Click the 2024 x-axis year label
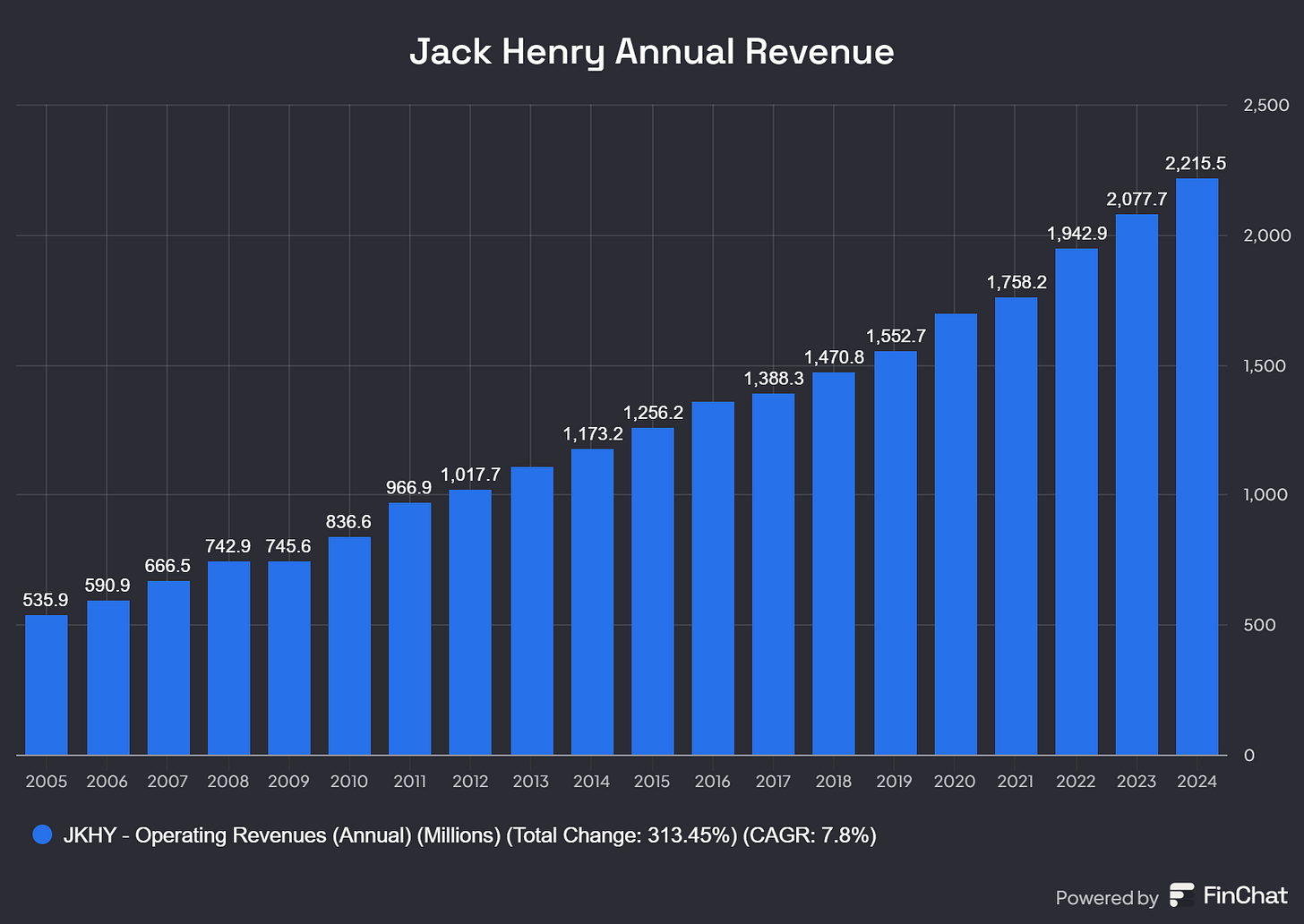This screenshot has height=924, width=1304. click(1197, 782)
